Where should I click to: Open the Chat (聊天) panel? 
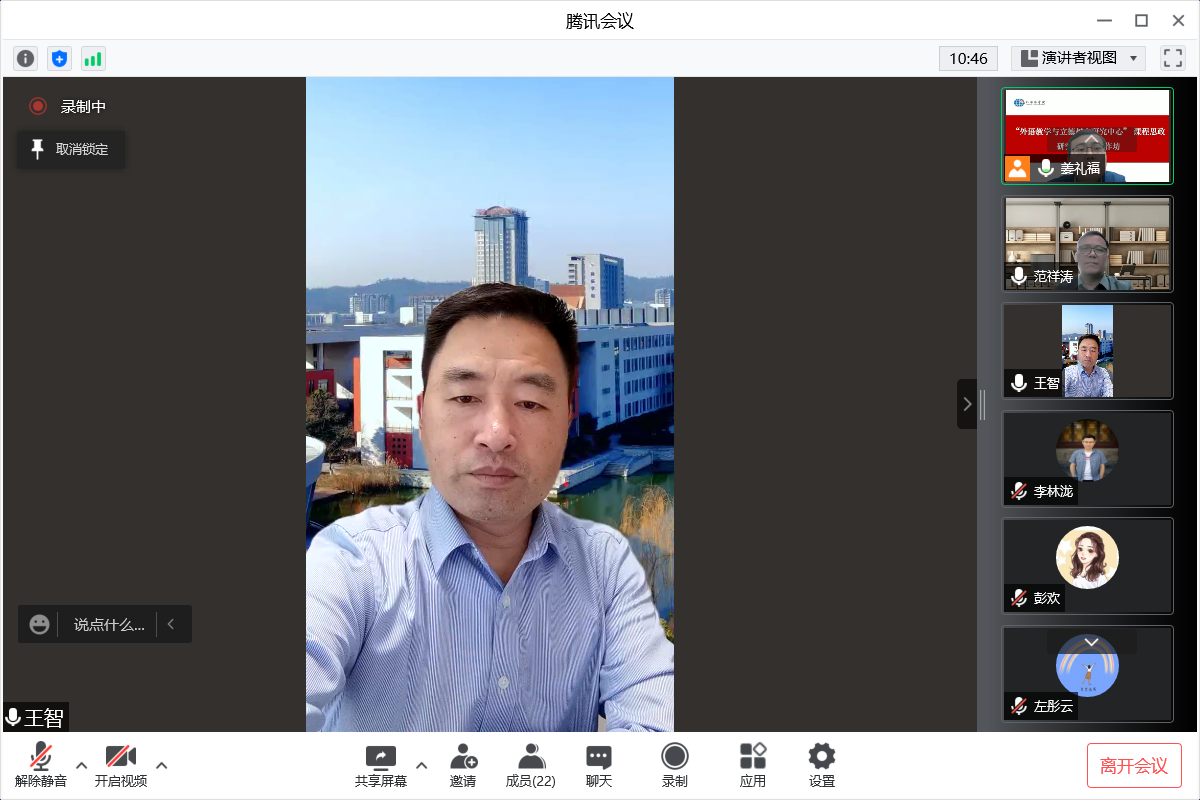[x=599, y=765]
